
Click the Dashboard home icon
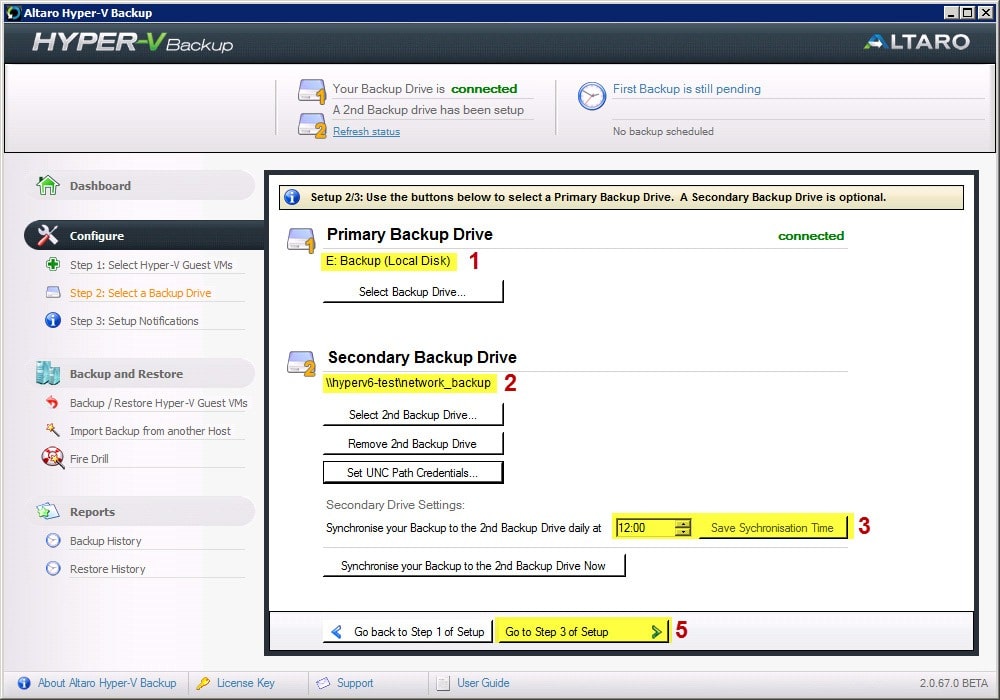(x=48, y=186)
